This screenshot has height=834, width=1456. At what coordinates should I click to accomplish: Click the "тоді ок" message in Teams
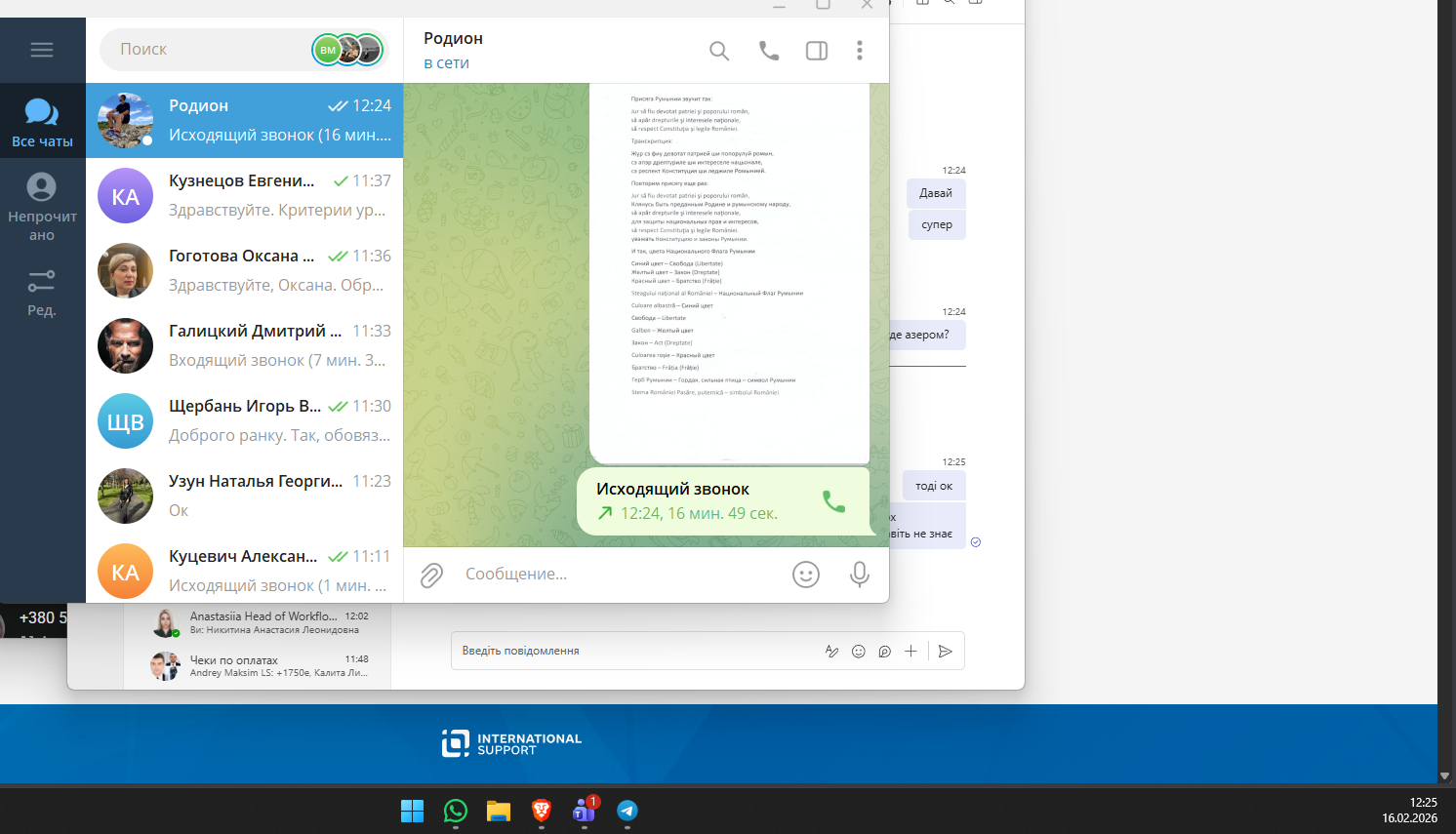click(934, 486)
